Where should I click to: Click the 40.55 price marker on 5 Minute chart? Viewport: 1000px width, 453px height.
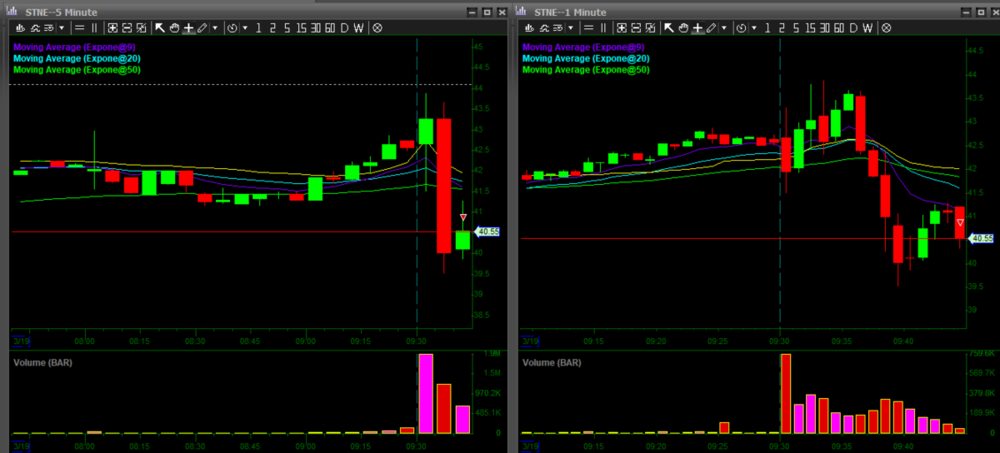[487, 232]
